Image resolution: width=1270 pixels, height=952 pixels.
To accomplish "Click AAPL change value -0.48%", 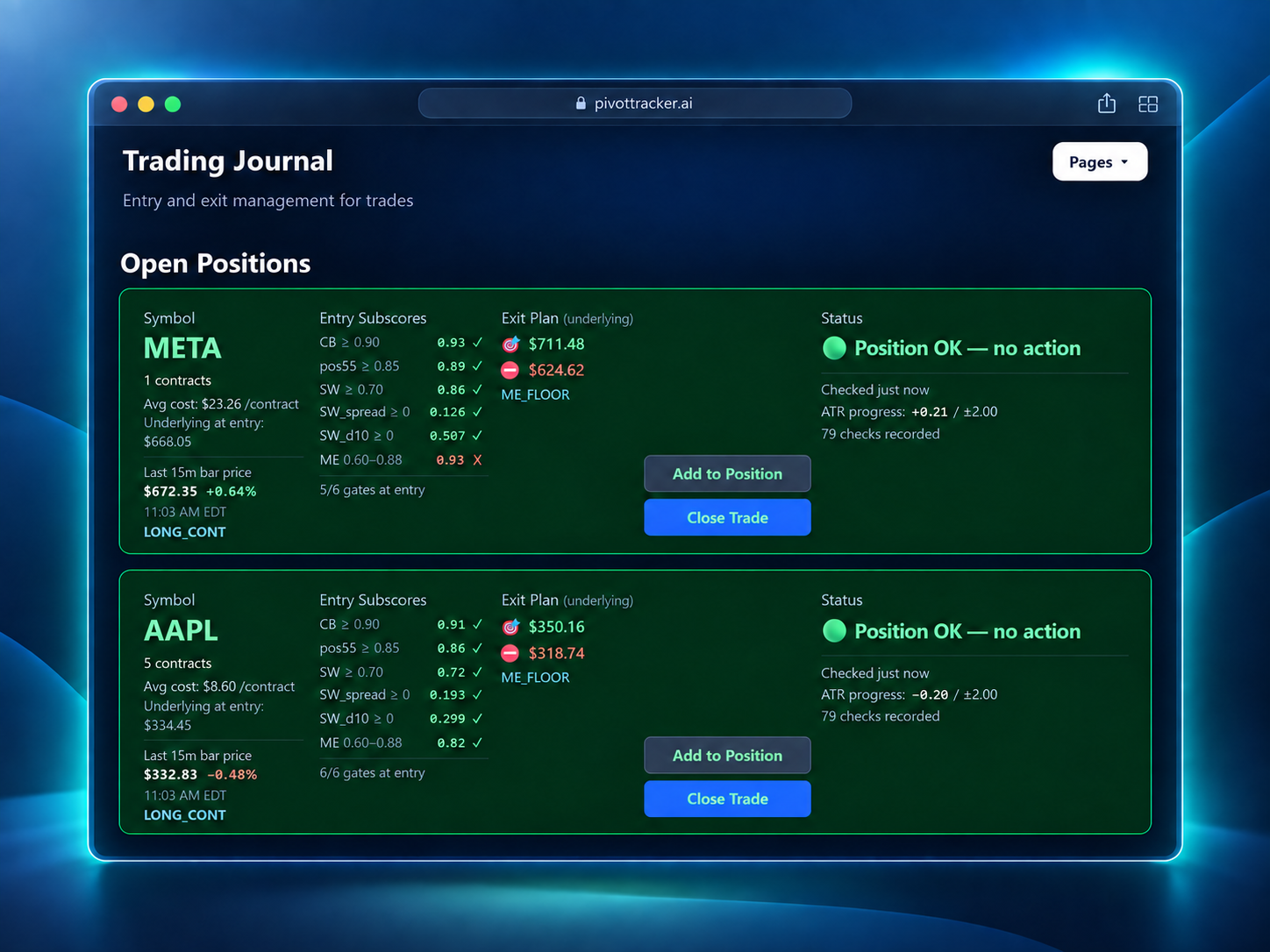I will 232,775.
